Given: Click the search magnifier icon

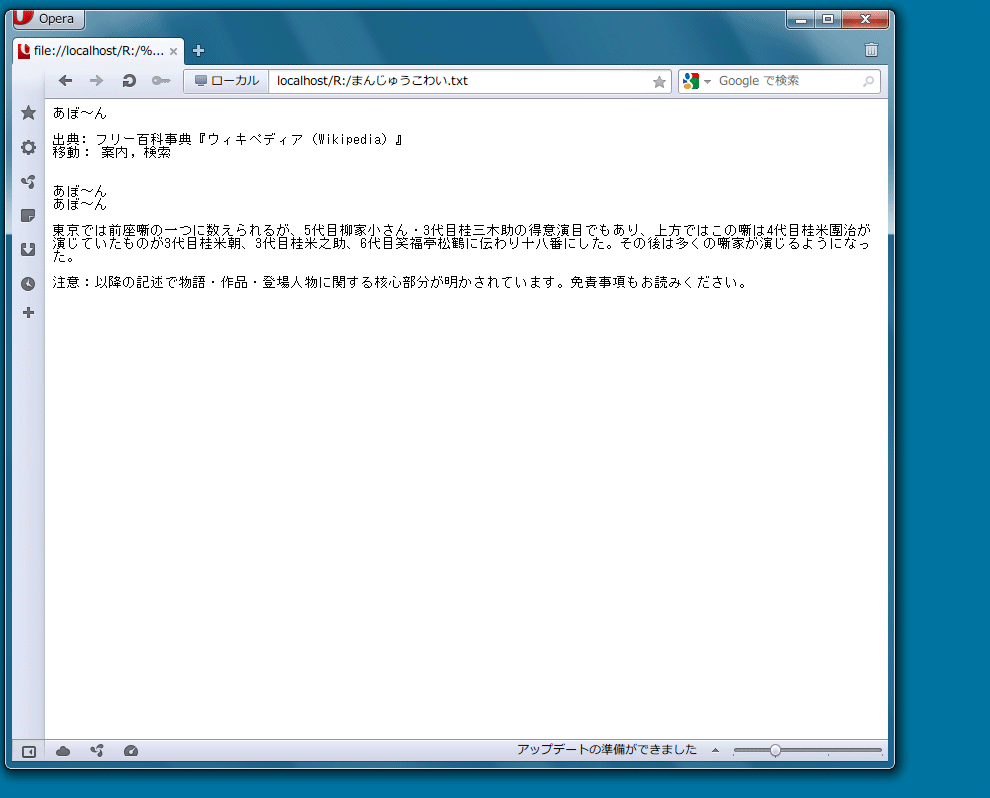Looking at the screenshot, I should [869, 81].
